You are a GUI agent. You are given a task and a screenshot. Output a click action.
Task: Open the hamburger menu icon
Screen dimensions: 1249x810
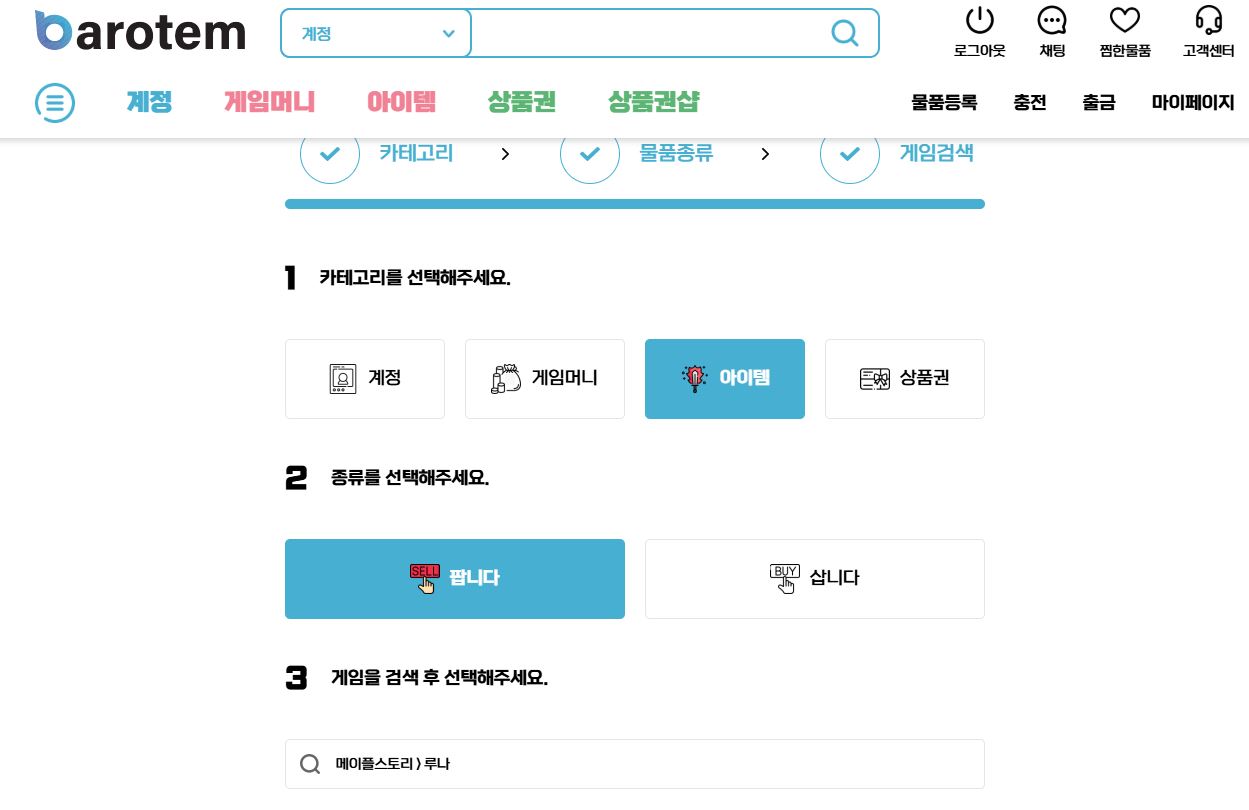click(55, 103)
